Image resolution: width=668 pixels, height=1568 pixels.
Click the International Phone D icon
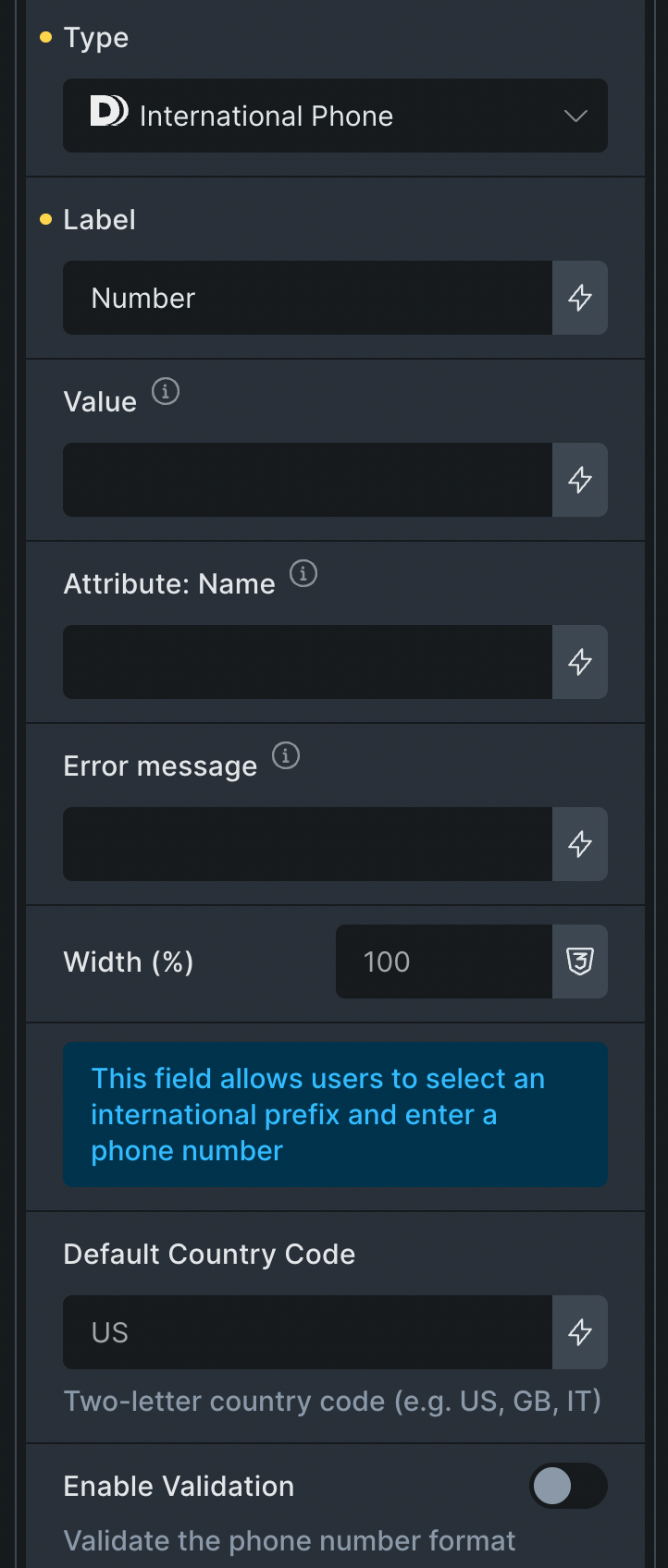coord(109,112)
